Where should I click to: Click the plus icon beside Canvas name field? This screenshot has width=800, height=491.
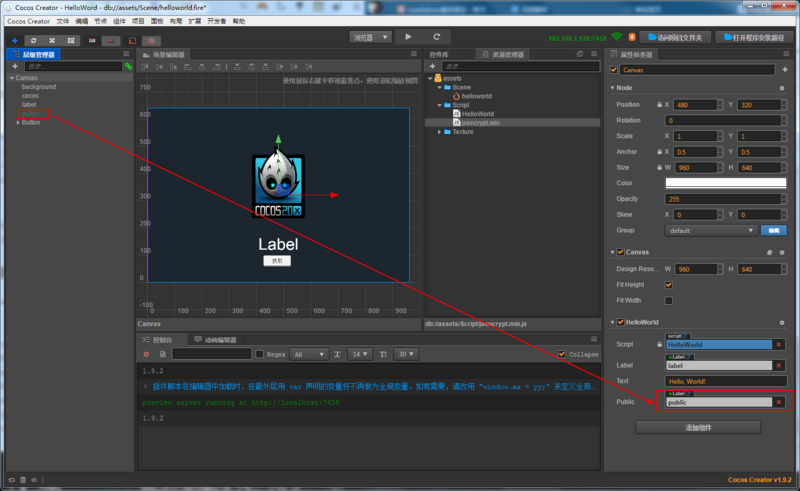point(785,70)
